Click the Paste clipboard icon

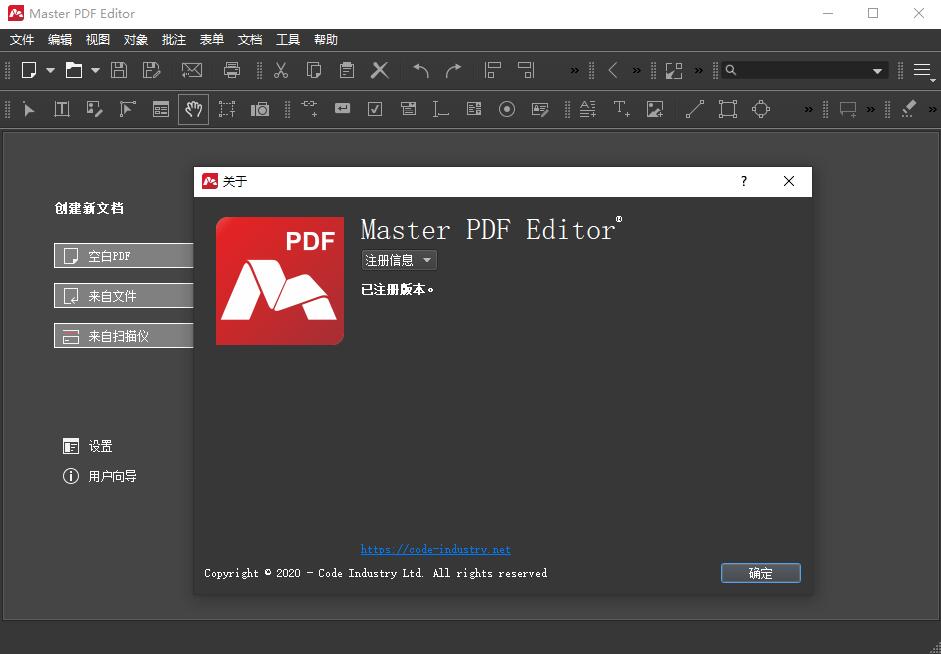click(x=346, y=70)
